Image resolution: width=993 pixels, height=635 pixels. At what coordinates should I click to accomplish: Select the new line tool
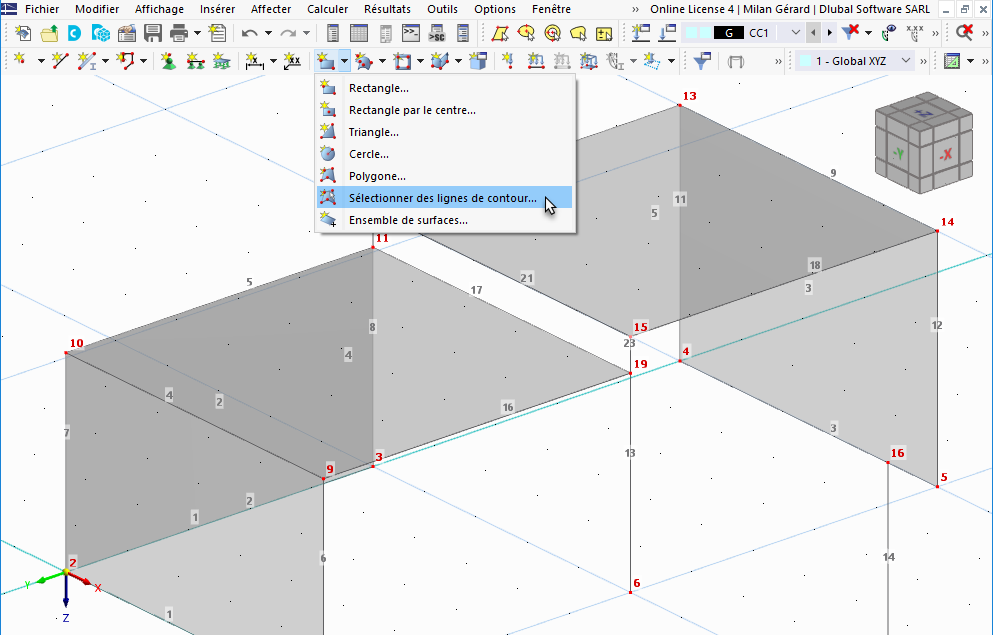[x=60, y=61]
